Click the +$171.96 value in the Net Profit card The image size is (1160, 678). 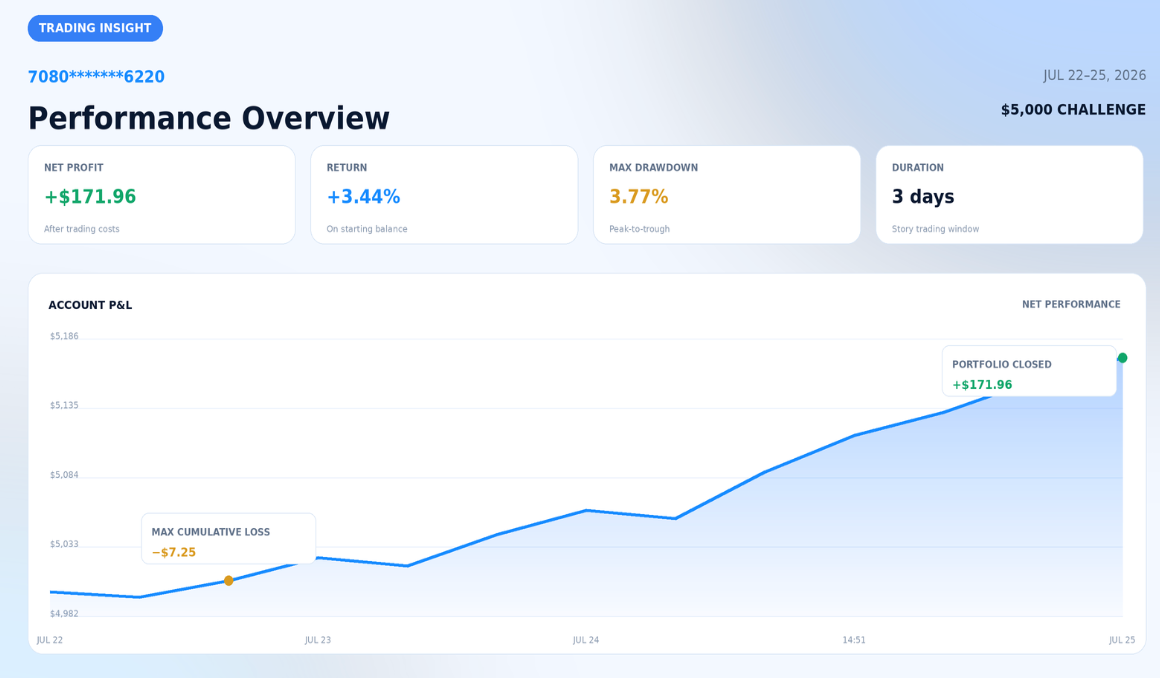point(90,197)
